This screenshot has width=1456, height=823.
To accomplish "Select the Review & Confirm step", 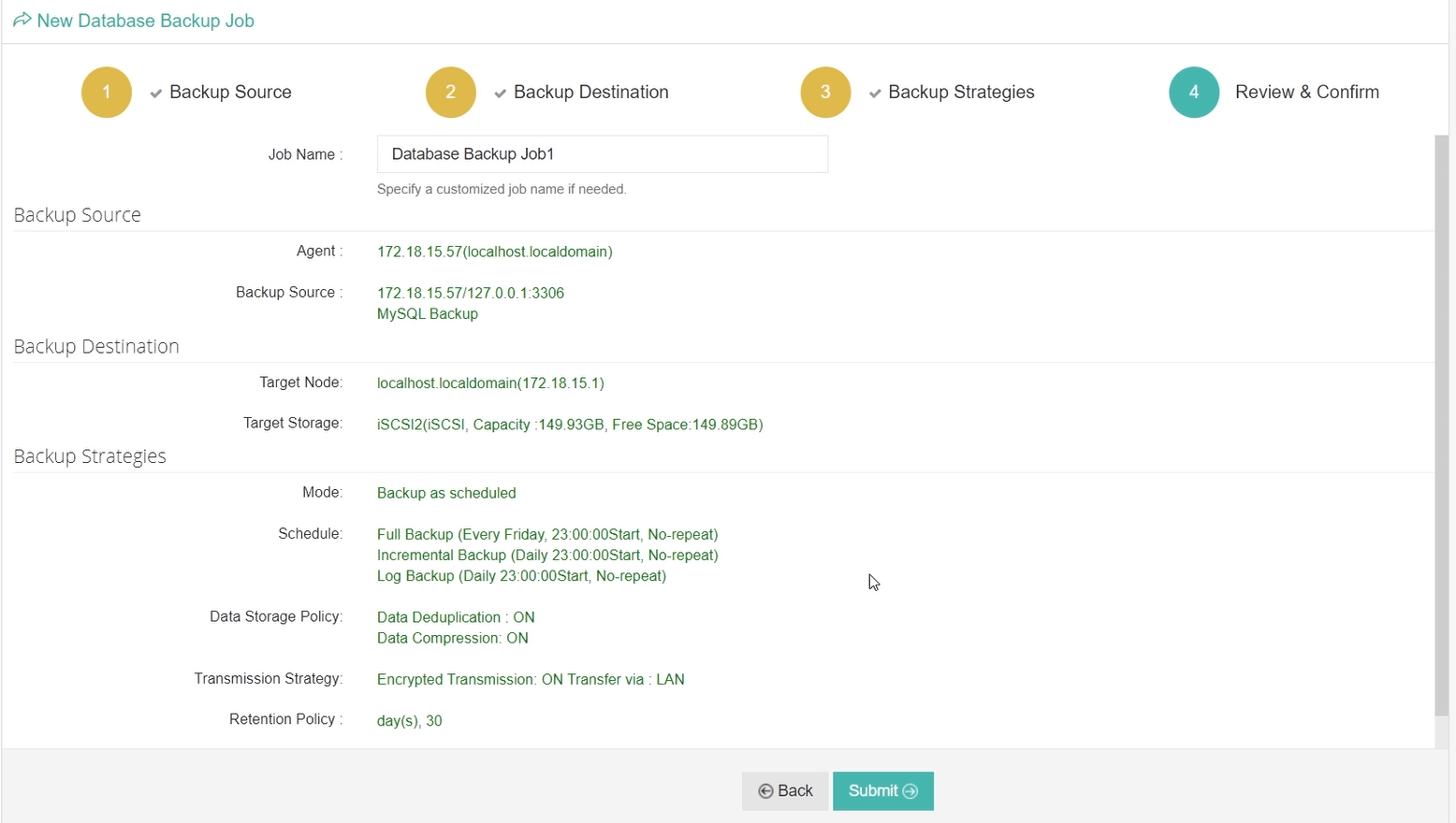I will pos(1307,92).
